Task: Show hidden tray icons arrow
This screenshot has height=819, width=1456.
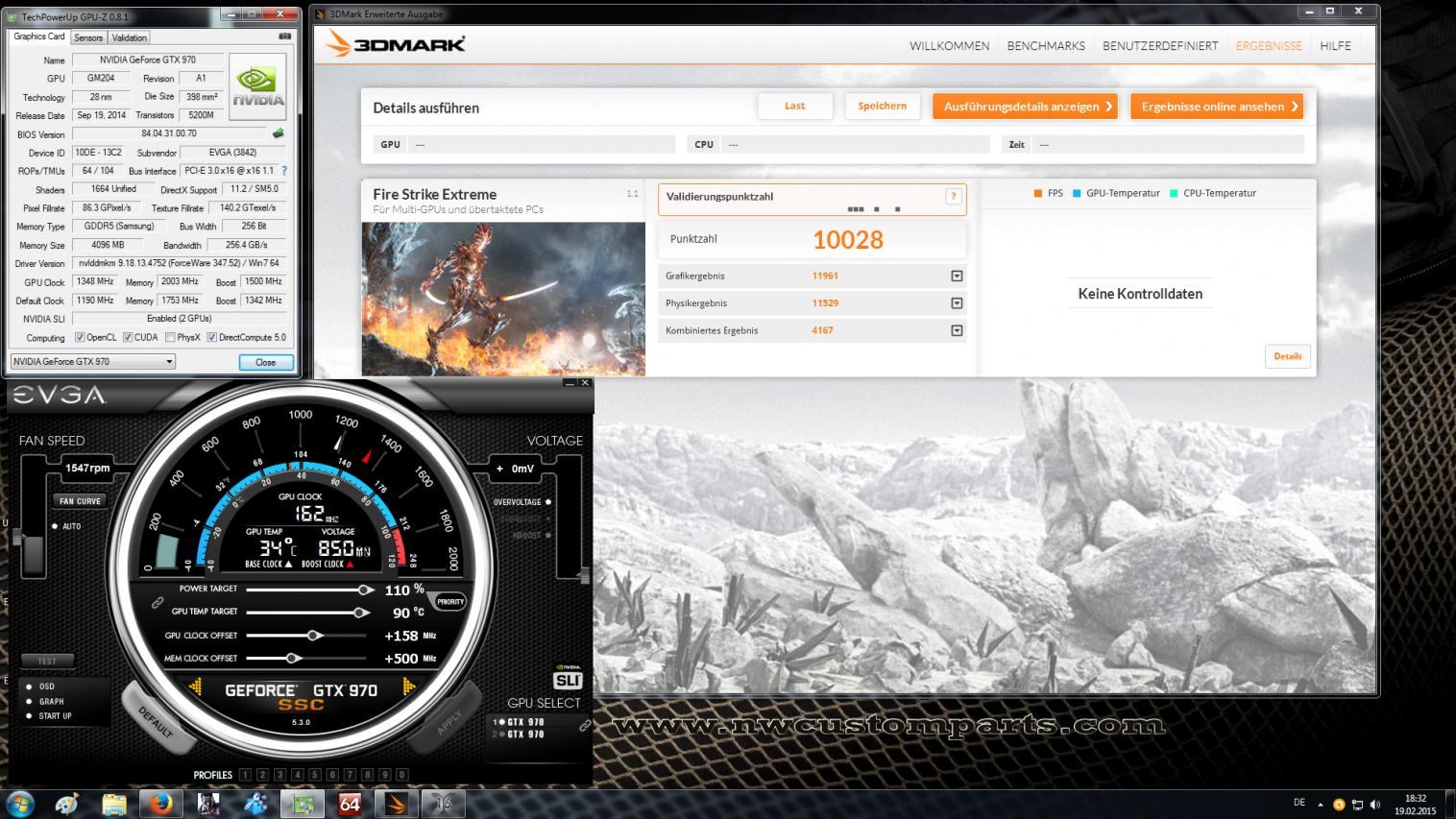Action: click(x=1321, y=805)
